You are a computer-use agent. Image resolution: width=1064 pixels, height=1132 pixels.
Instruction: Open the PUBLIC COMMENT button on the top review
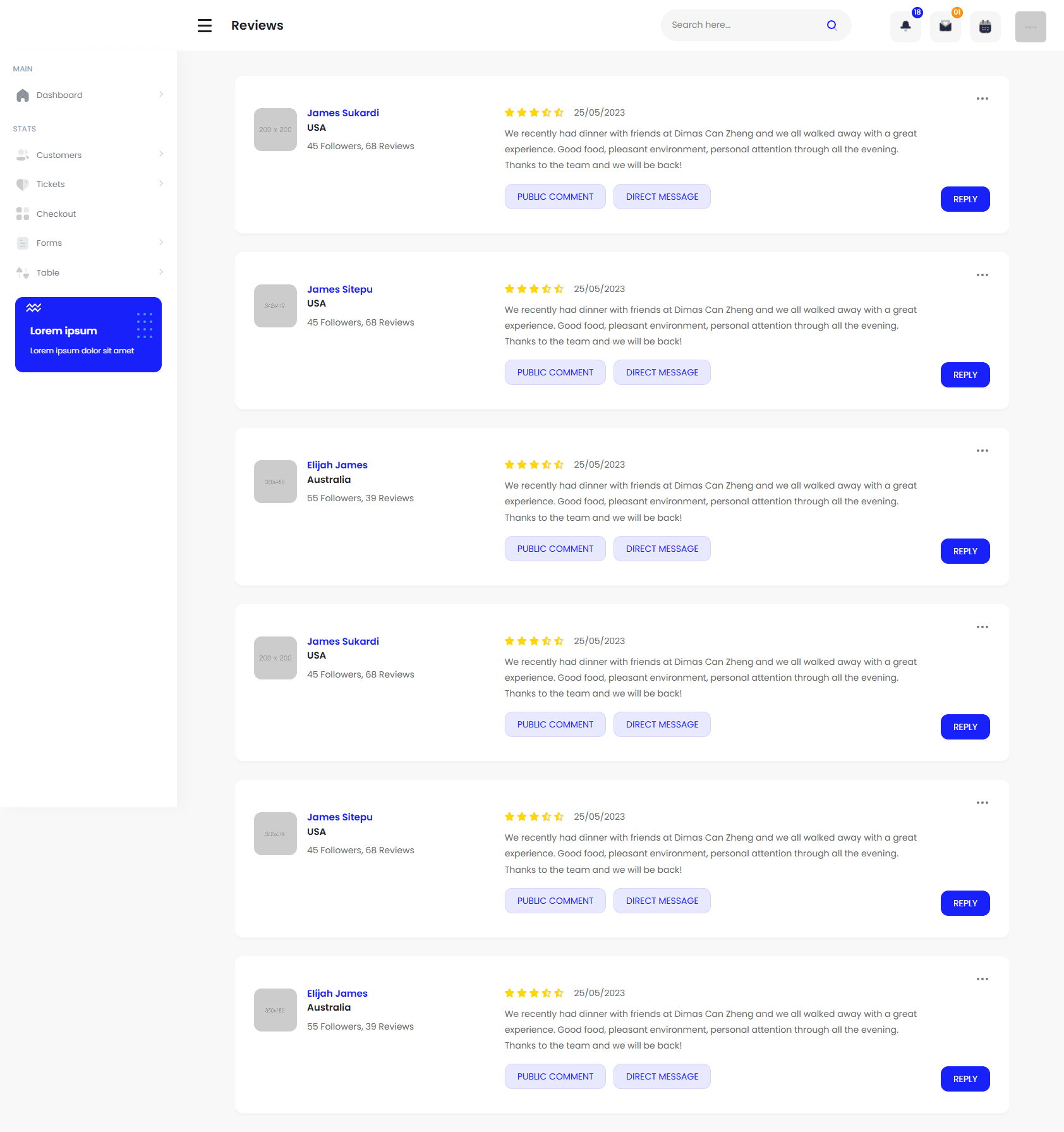click(555, 197)
